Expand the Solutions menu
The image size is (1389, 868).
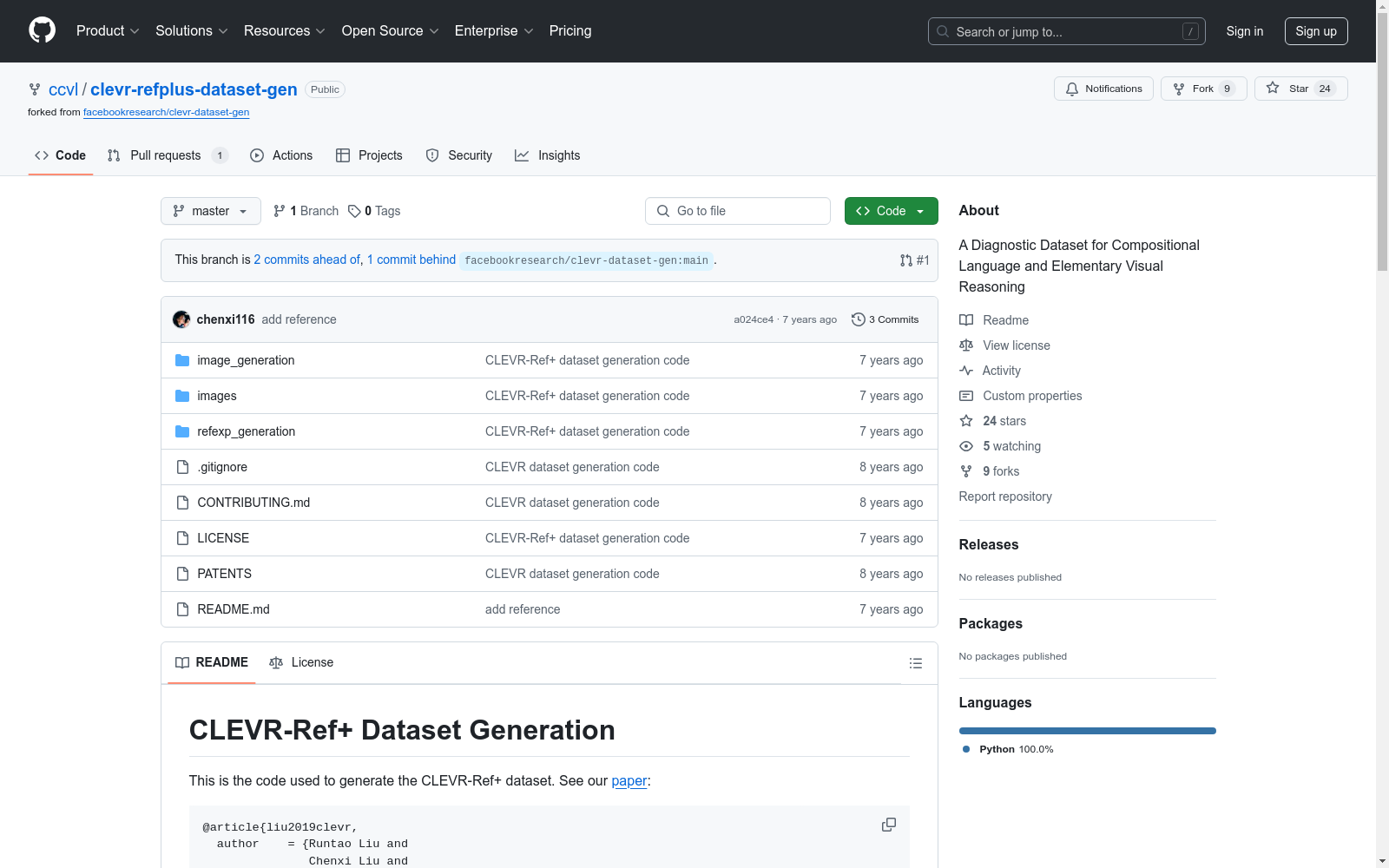[x=192, y=31]
